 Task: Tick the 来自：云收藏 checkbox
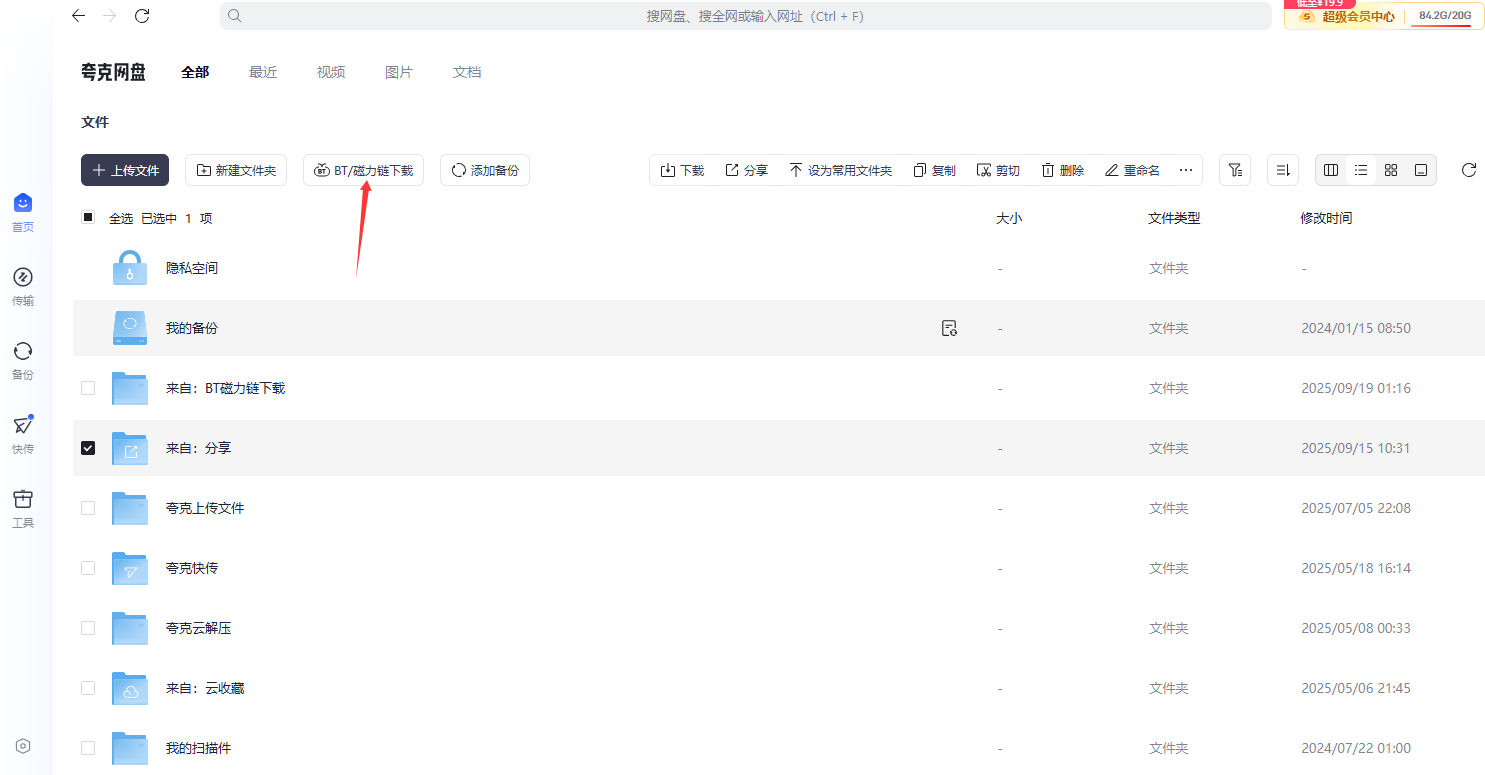[x=88, y=688]
